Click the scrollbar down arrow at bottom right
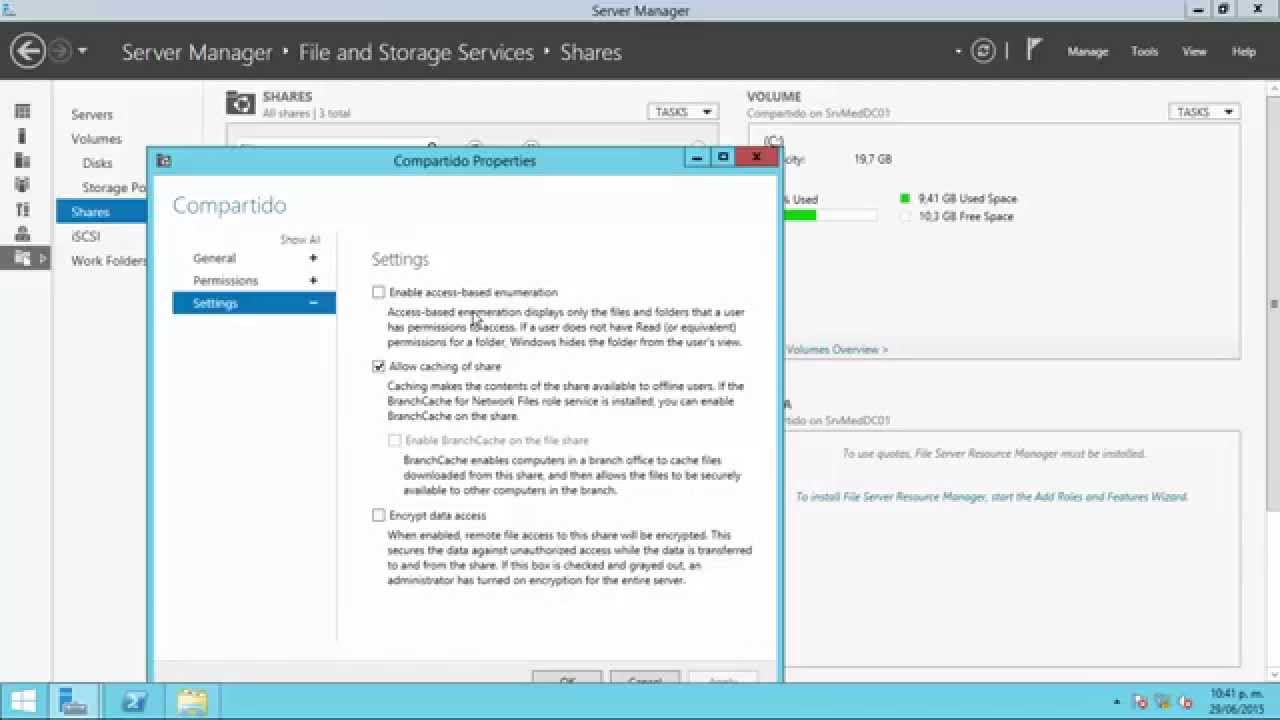 tap(1274, 676)
